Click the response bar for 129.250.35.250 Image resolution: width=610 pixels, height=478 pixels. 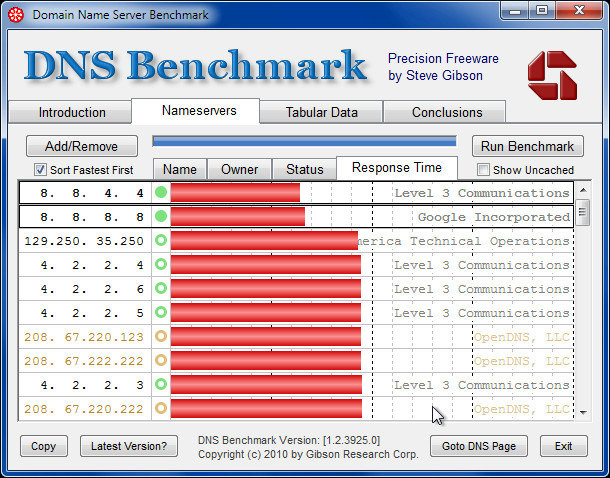[264, 240]
